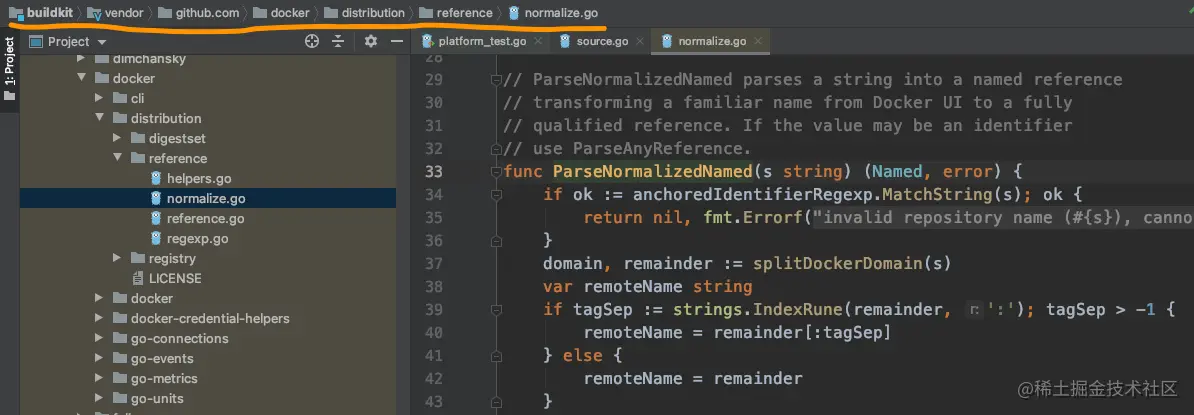Click the reference breadcrumb in the navigation bar
The height and width of the screenshot is (415, 1194).
[x=456, y=13]
